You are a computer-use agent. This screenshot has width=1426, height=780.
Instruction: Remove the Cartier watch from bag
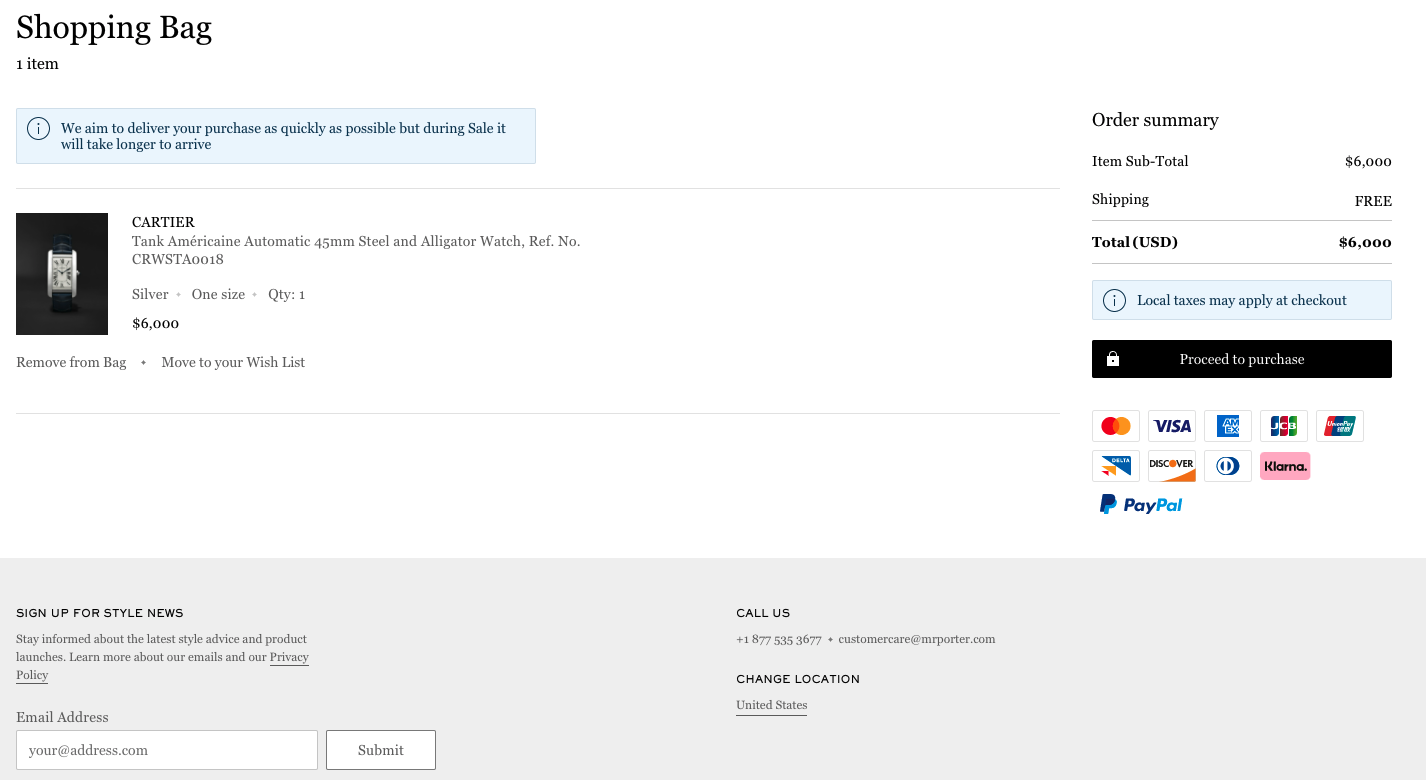point(71,362)
